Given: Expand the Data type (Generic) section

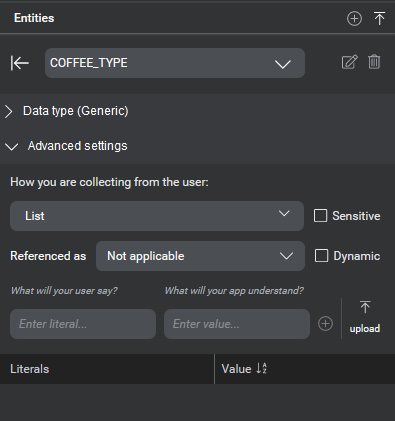Looking at the screenshot, I should coord(67,111).
